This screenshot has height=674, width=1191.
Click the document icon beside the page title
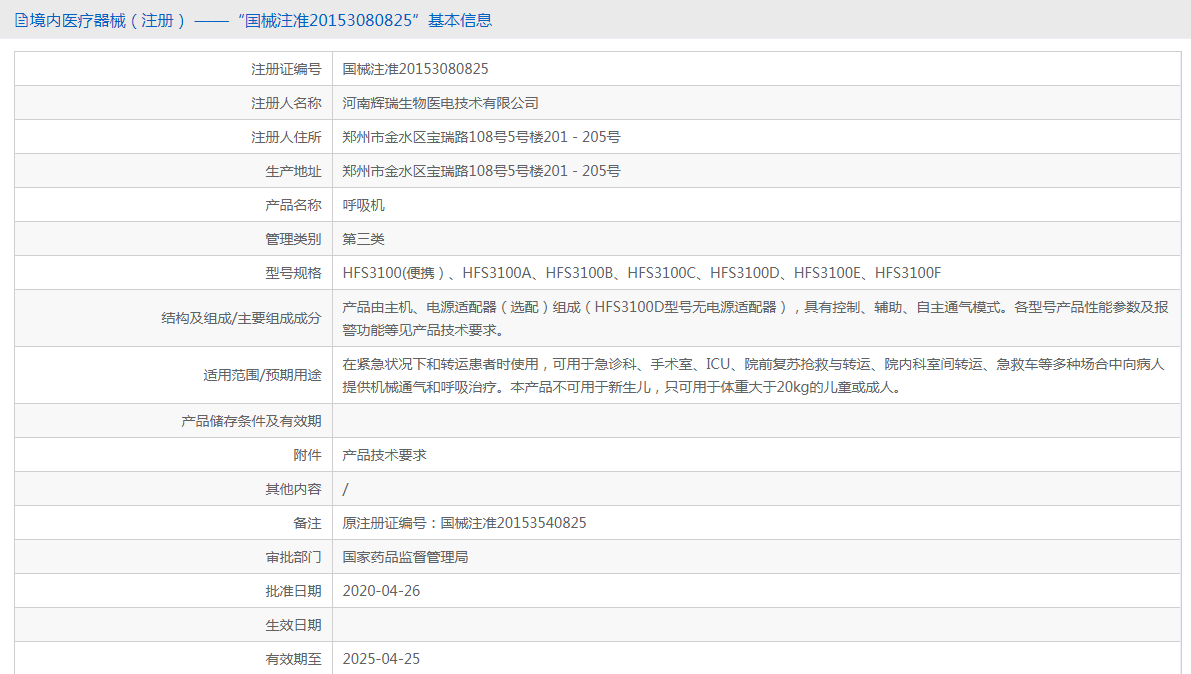[21, 20]
